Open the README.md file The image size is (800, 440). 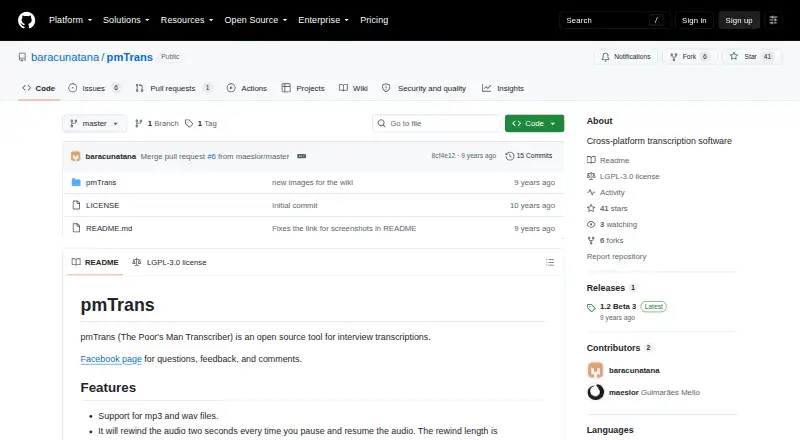click(x=109, y=228)
